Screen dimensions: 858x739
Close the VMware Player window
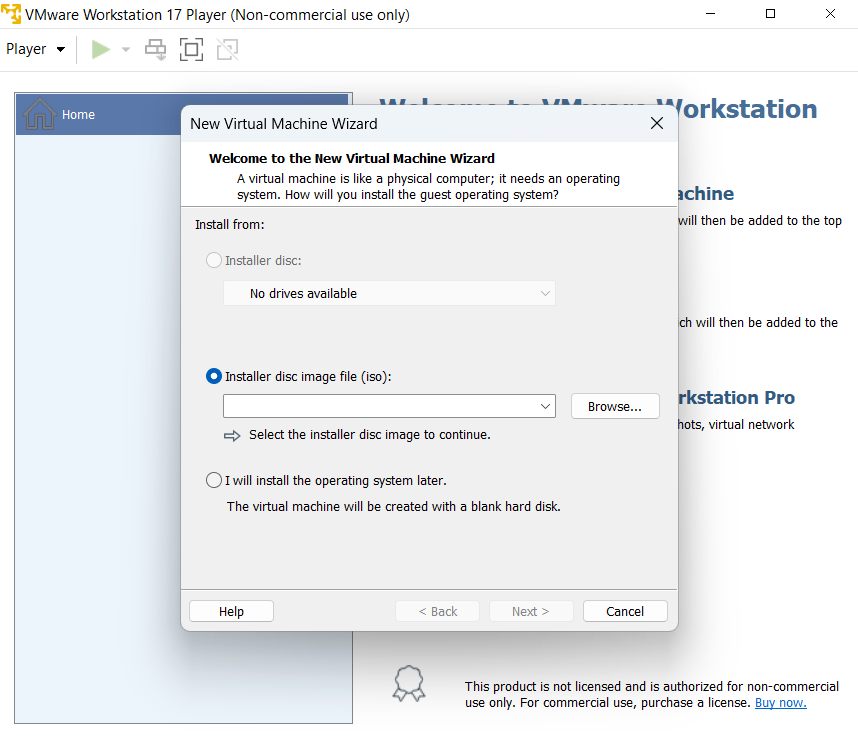tap(830, 14)
